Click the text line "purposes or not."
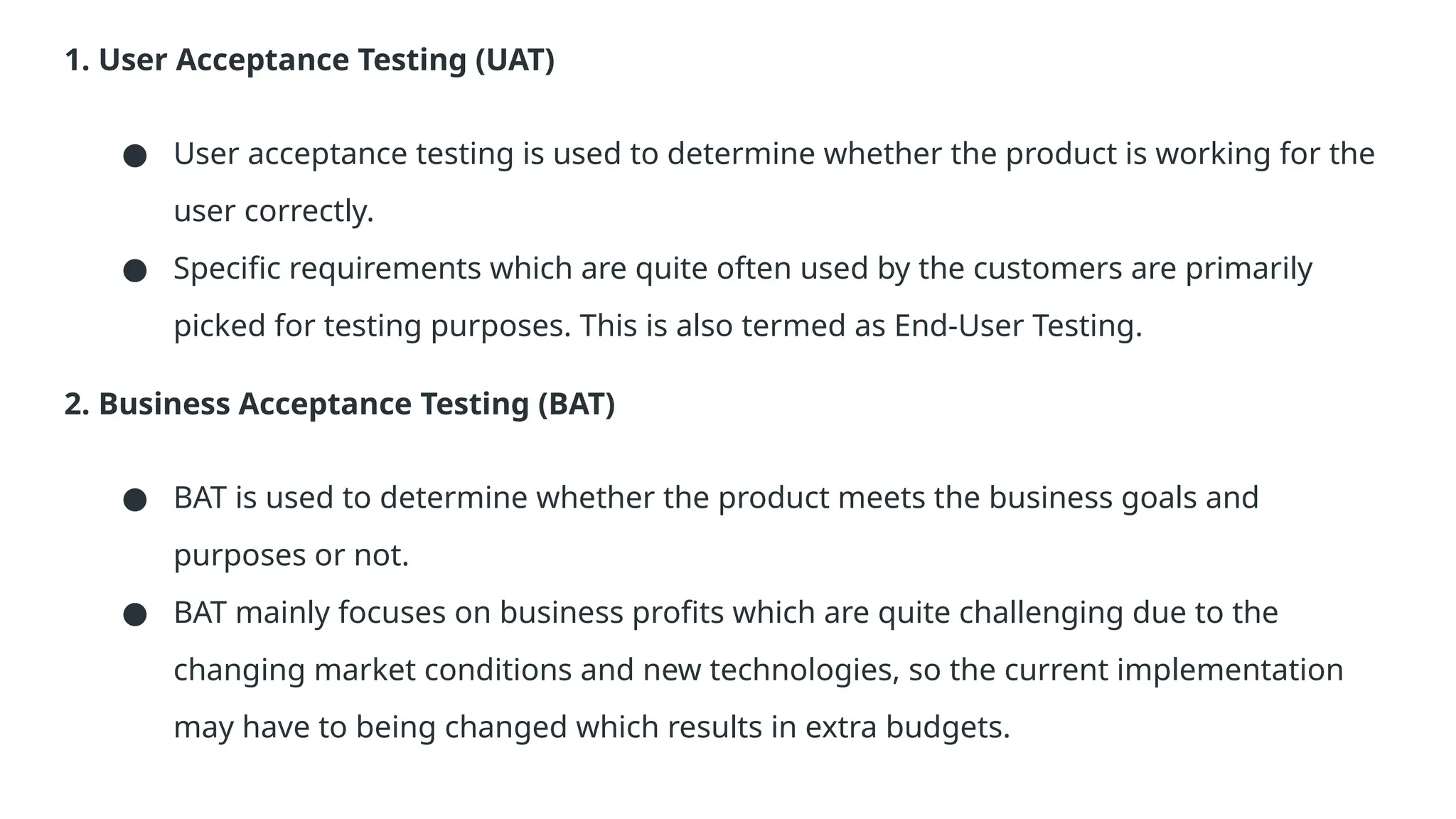 tap(291, 555)
